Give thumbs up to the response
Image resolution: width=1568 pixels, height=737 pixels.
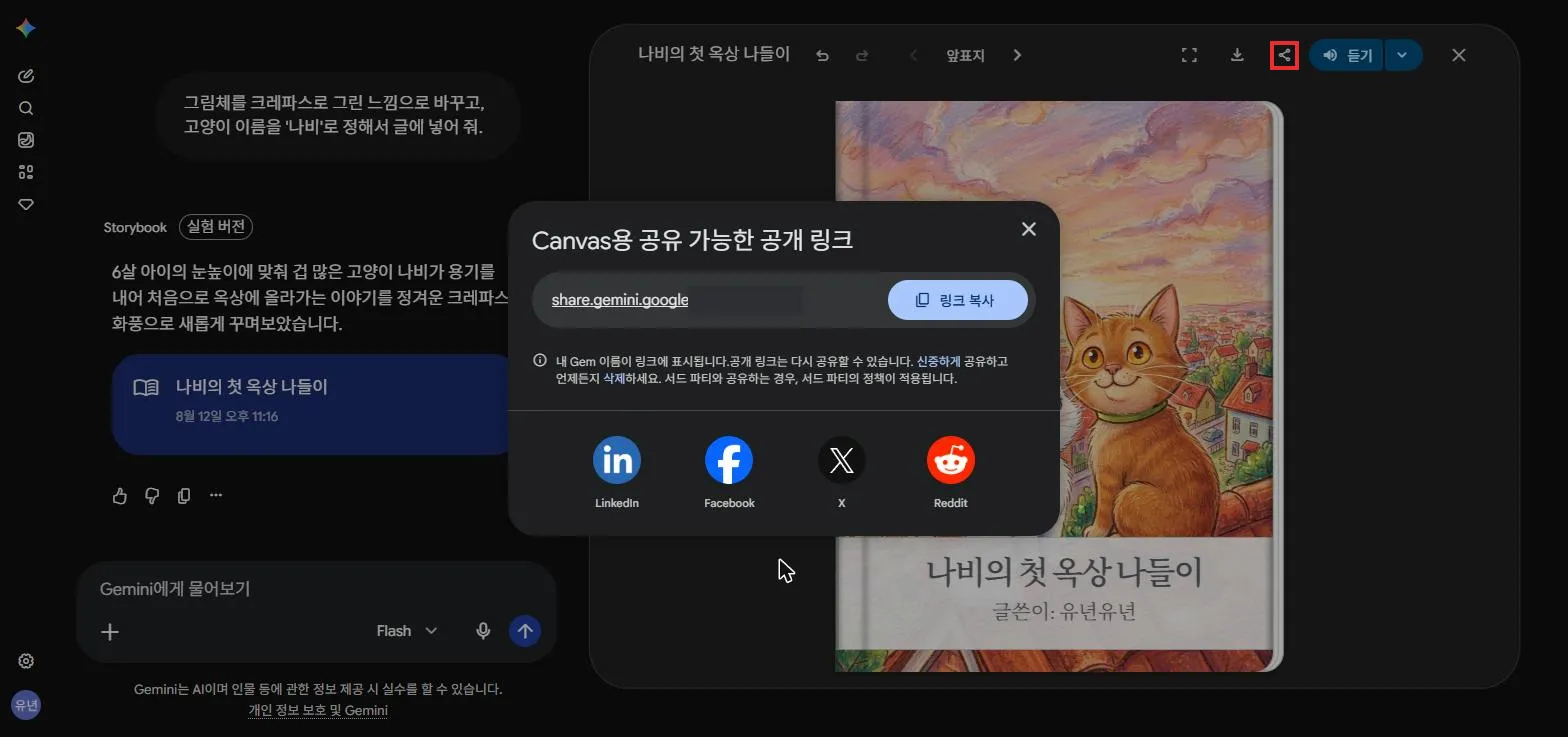[120, 496]
